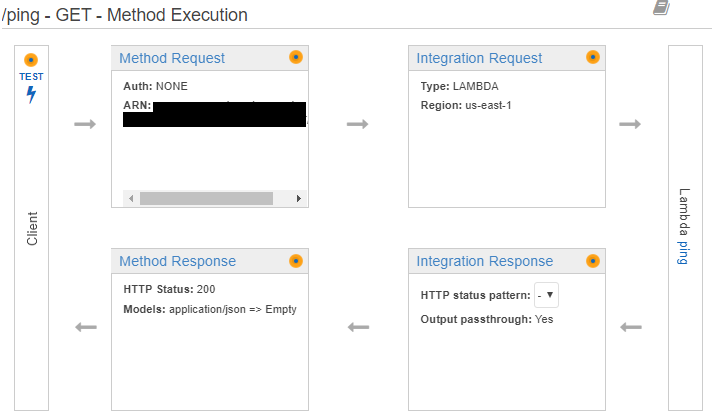Click the Client panel label
The height and width of the screenshot is (419, 712).
[x=32, y=228]
